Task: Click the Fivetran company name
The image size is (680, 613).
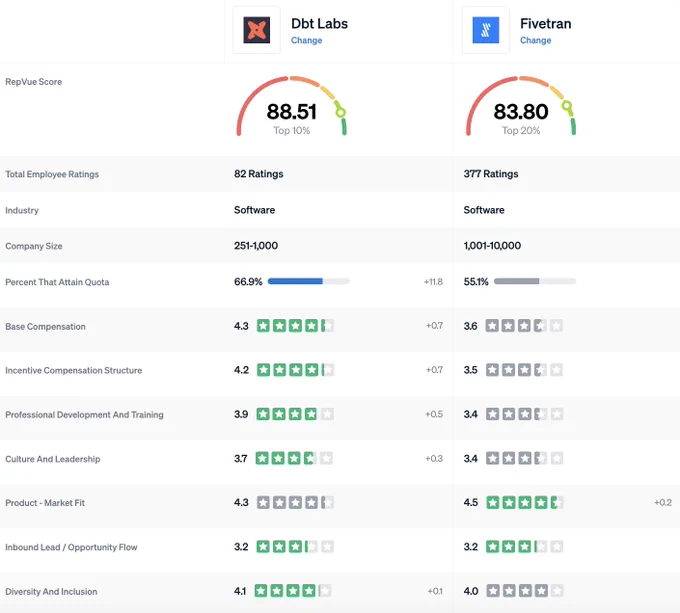Action: point(546,23)
